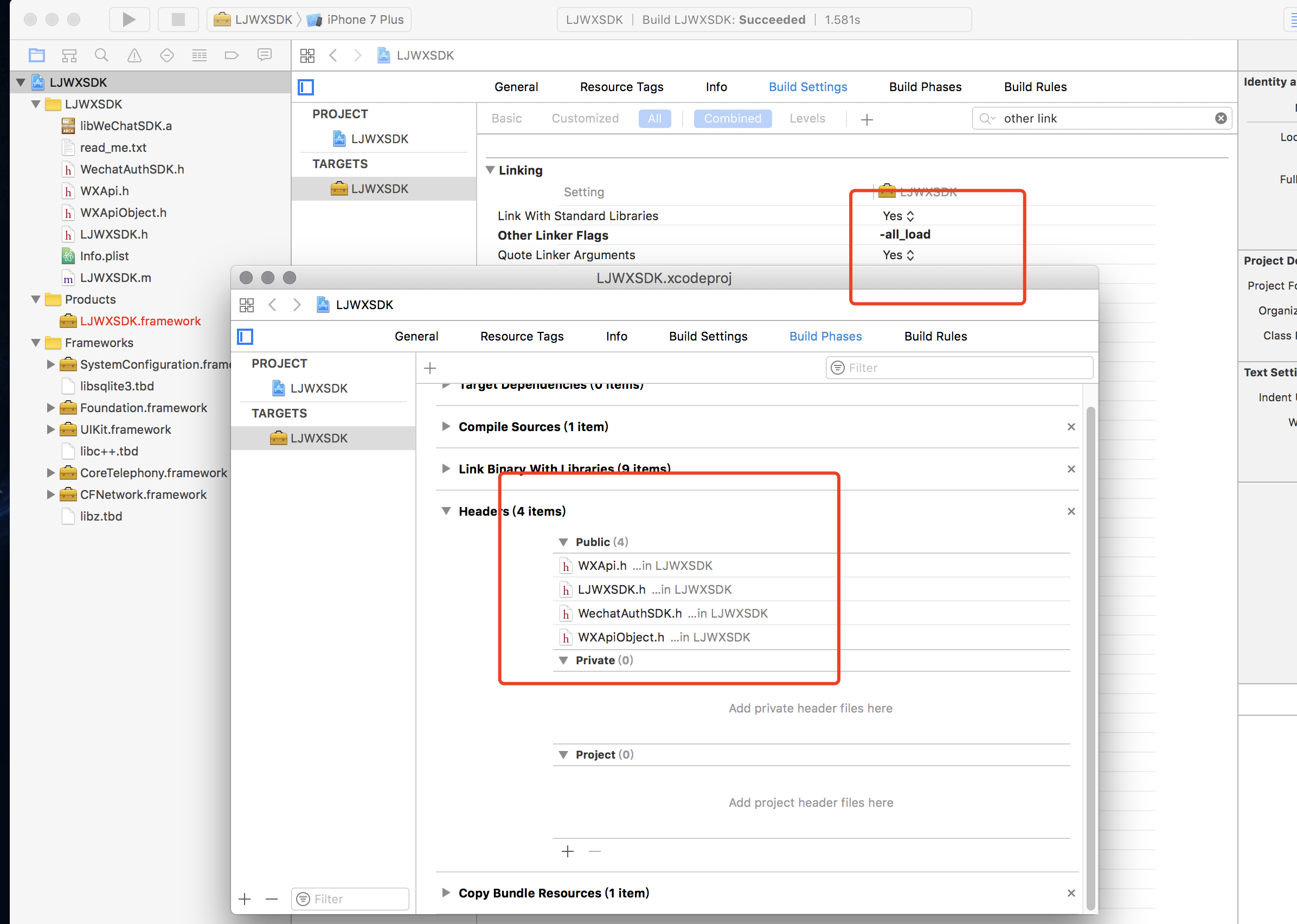Click the add header file plus button
Viewport: 1297px width, 924px height.
567,851
